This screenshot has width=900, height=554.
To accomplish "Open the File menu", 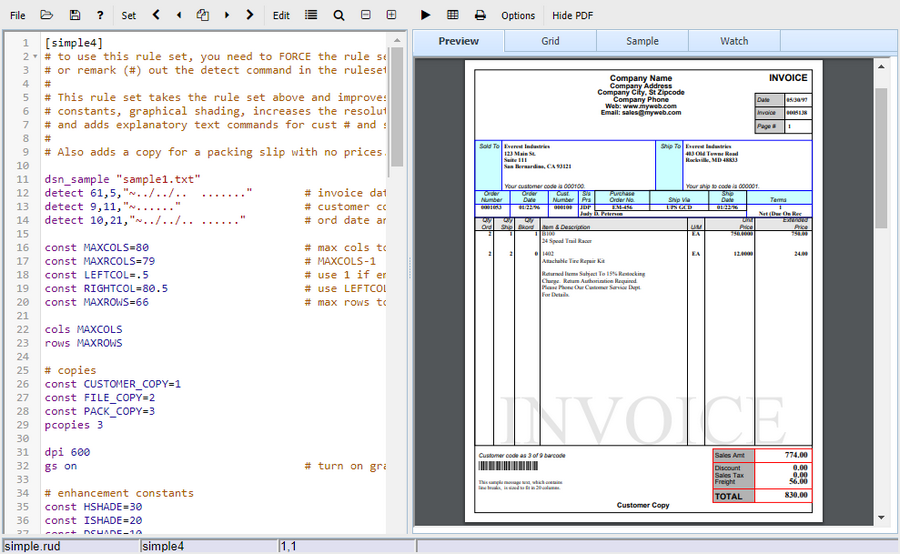I will (x=18, y=15).
